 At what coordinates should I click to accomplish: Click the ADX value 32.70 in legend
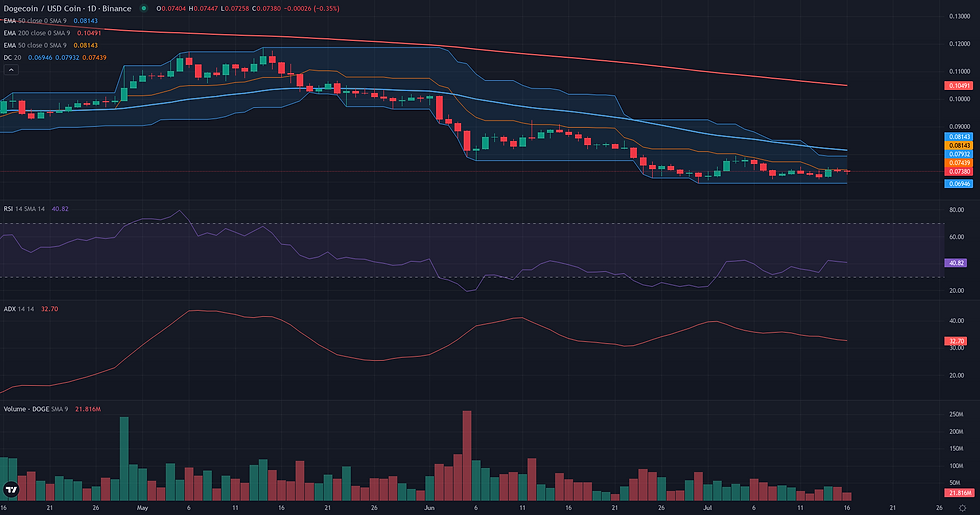click(x=49, y=309)
